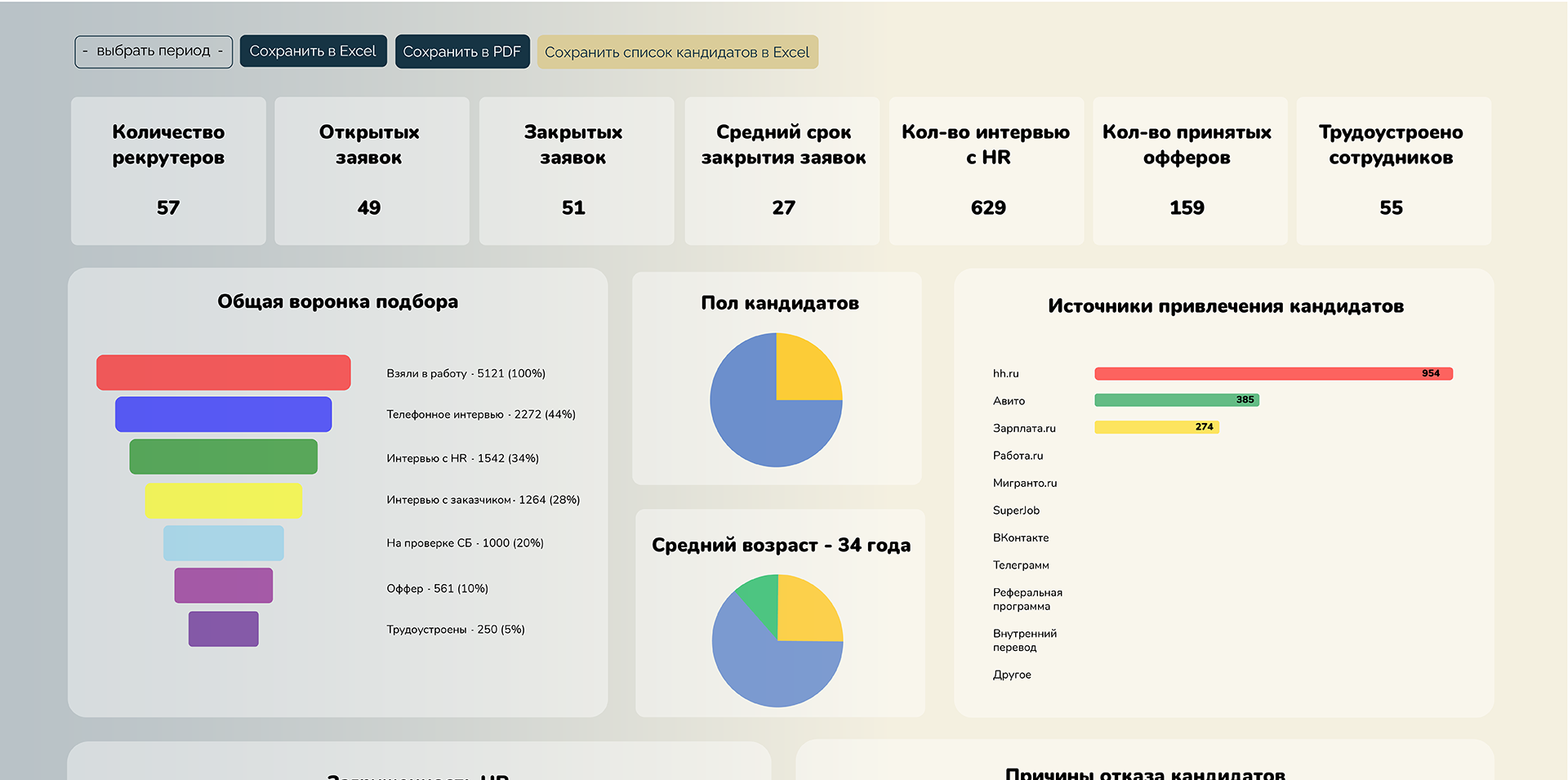Click the magenta 'Оффер' funnel bar
Screen dimensions: 1568x780
tap(223, 586)
